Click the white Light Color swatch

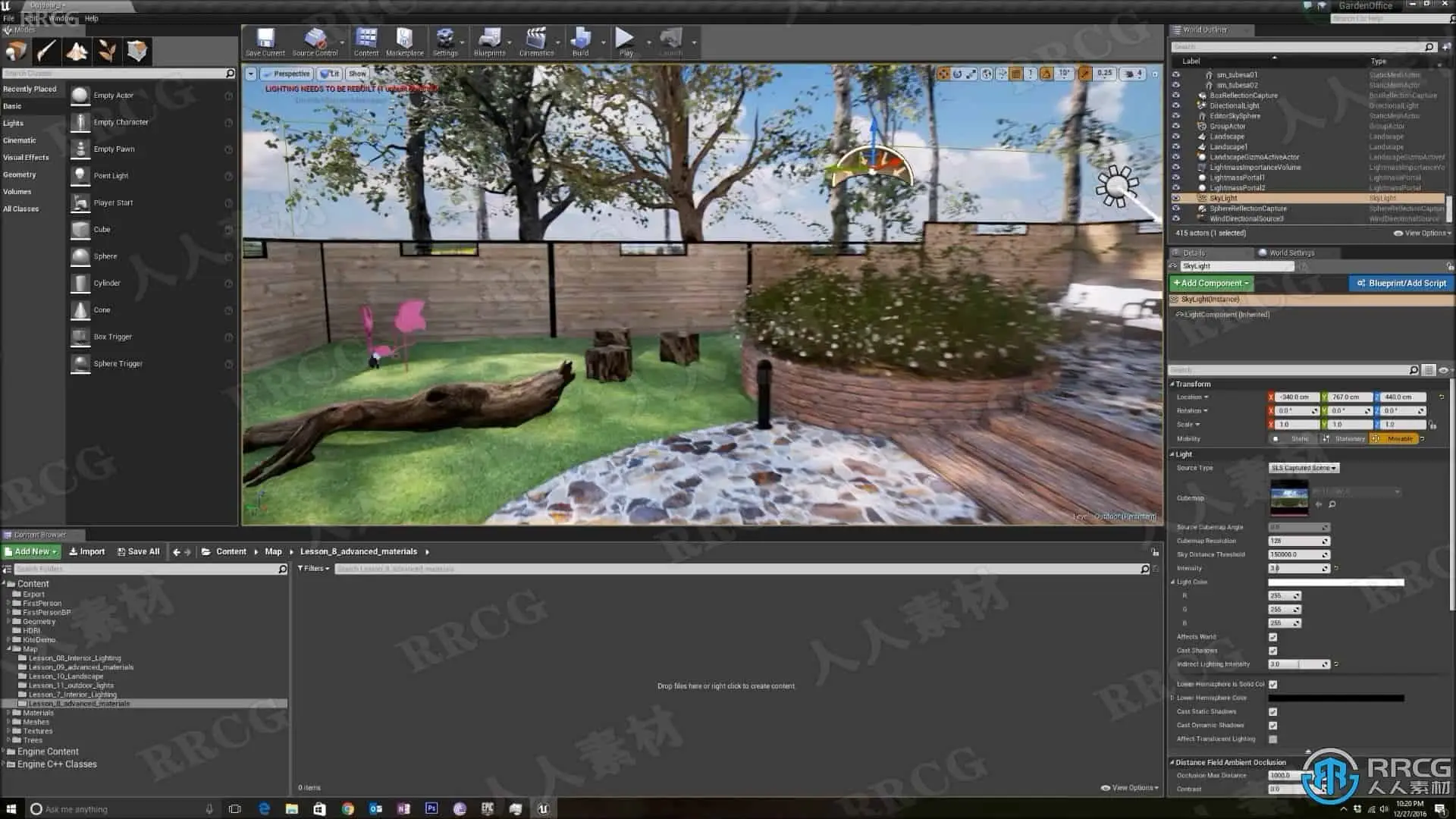pos(1335,582)
